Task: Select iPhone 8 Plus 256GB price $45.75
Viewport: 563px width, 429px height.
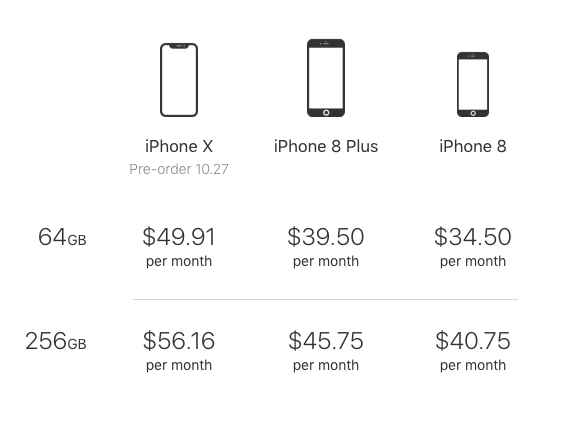Action: pos(326,341)
